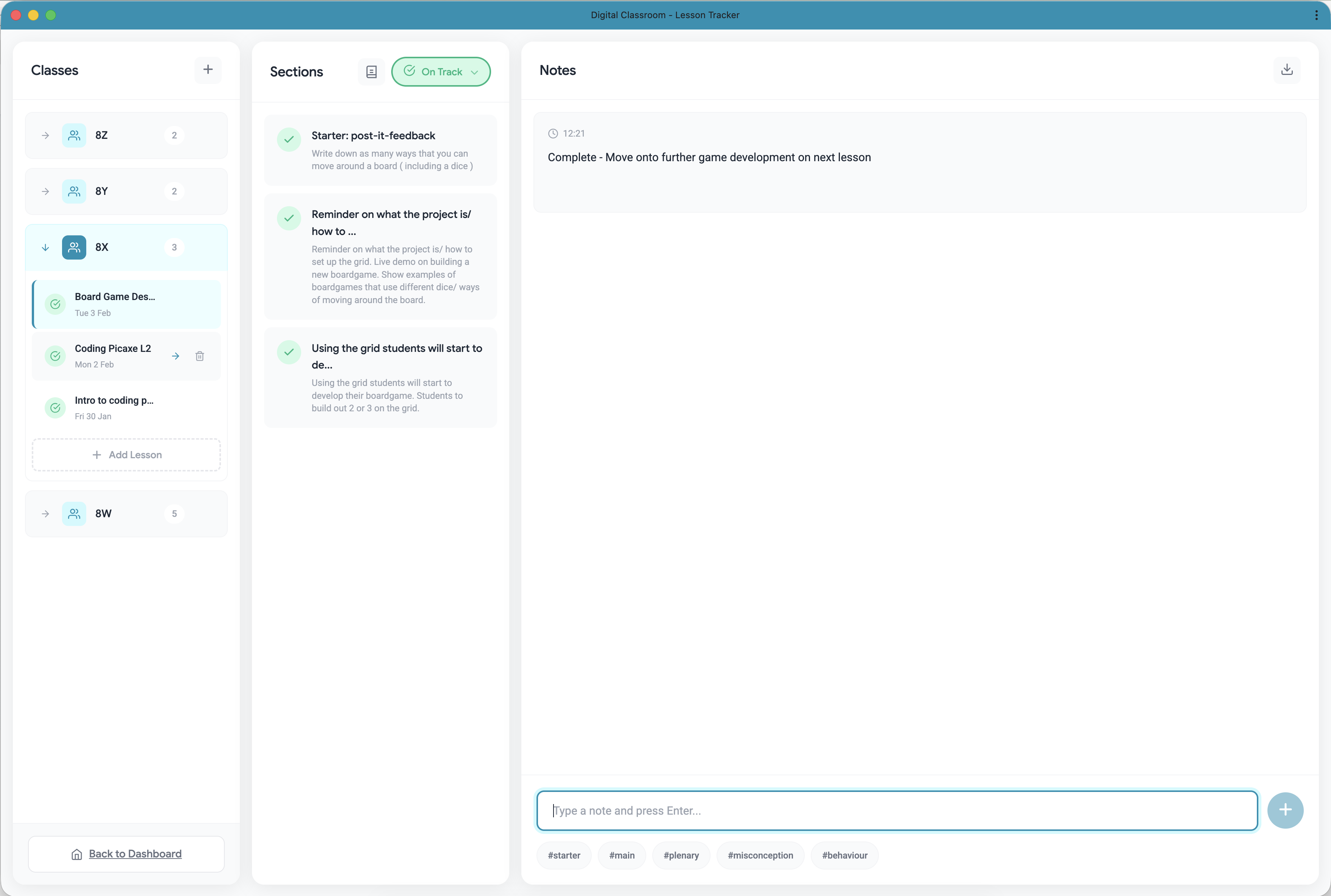Click the Add Lesson button
Screen dimensions: 1331x896
[x=126, y=454]
